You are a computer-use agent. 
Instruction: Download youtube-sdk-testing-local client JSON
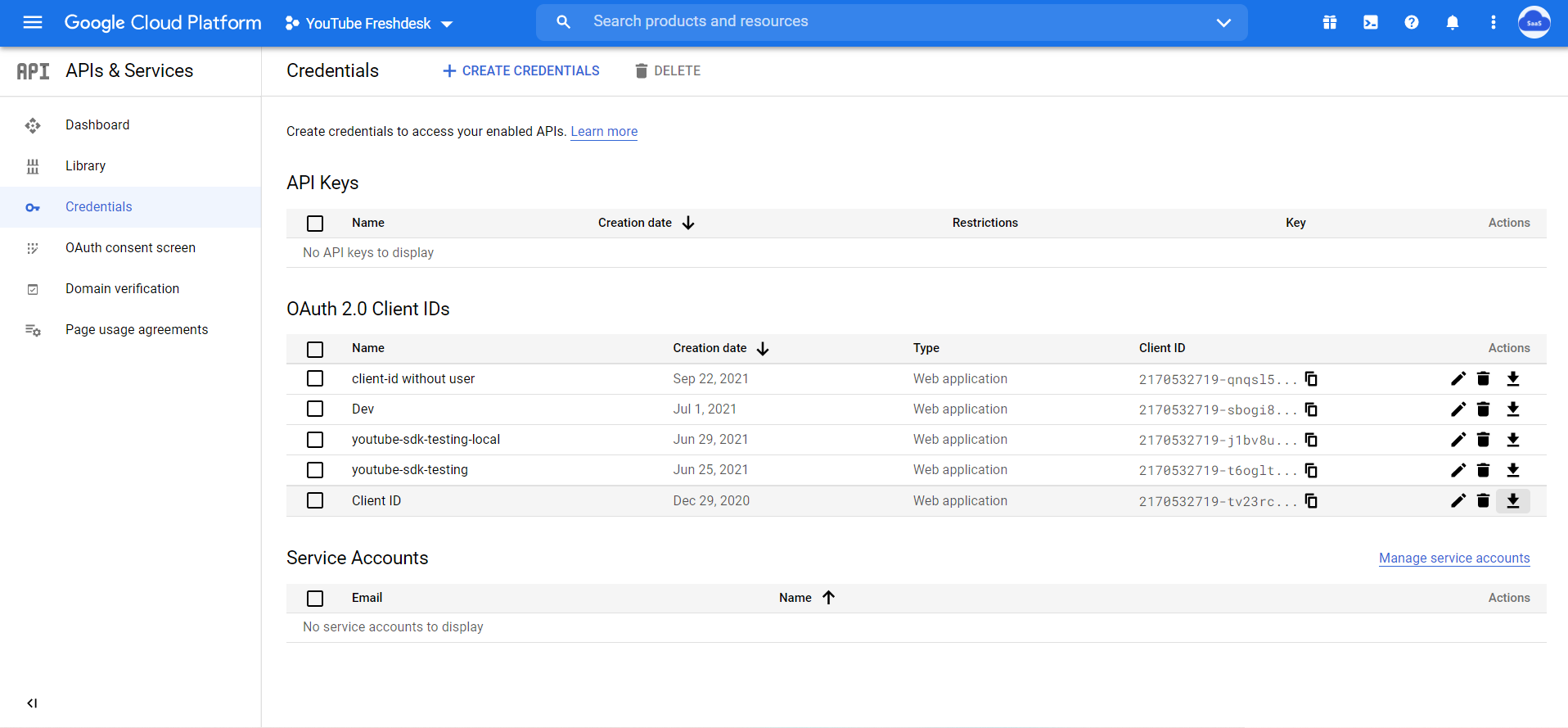1513,440
